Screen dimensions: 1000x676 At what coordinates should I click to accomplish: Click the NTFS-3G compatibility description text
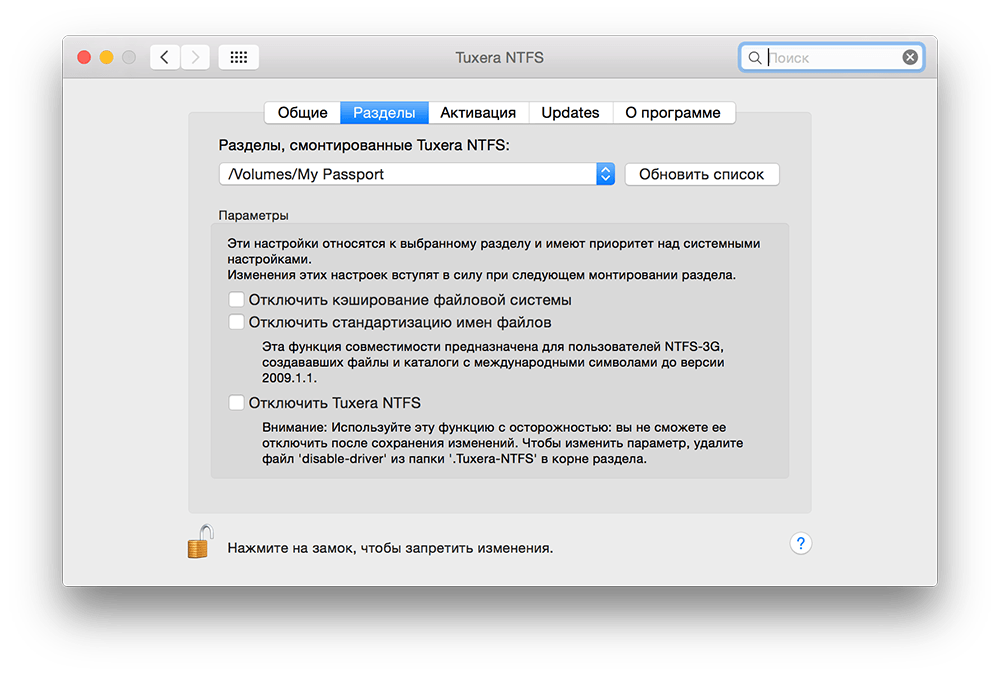tap(493, 362)
